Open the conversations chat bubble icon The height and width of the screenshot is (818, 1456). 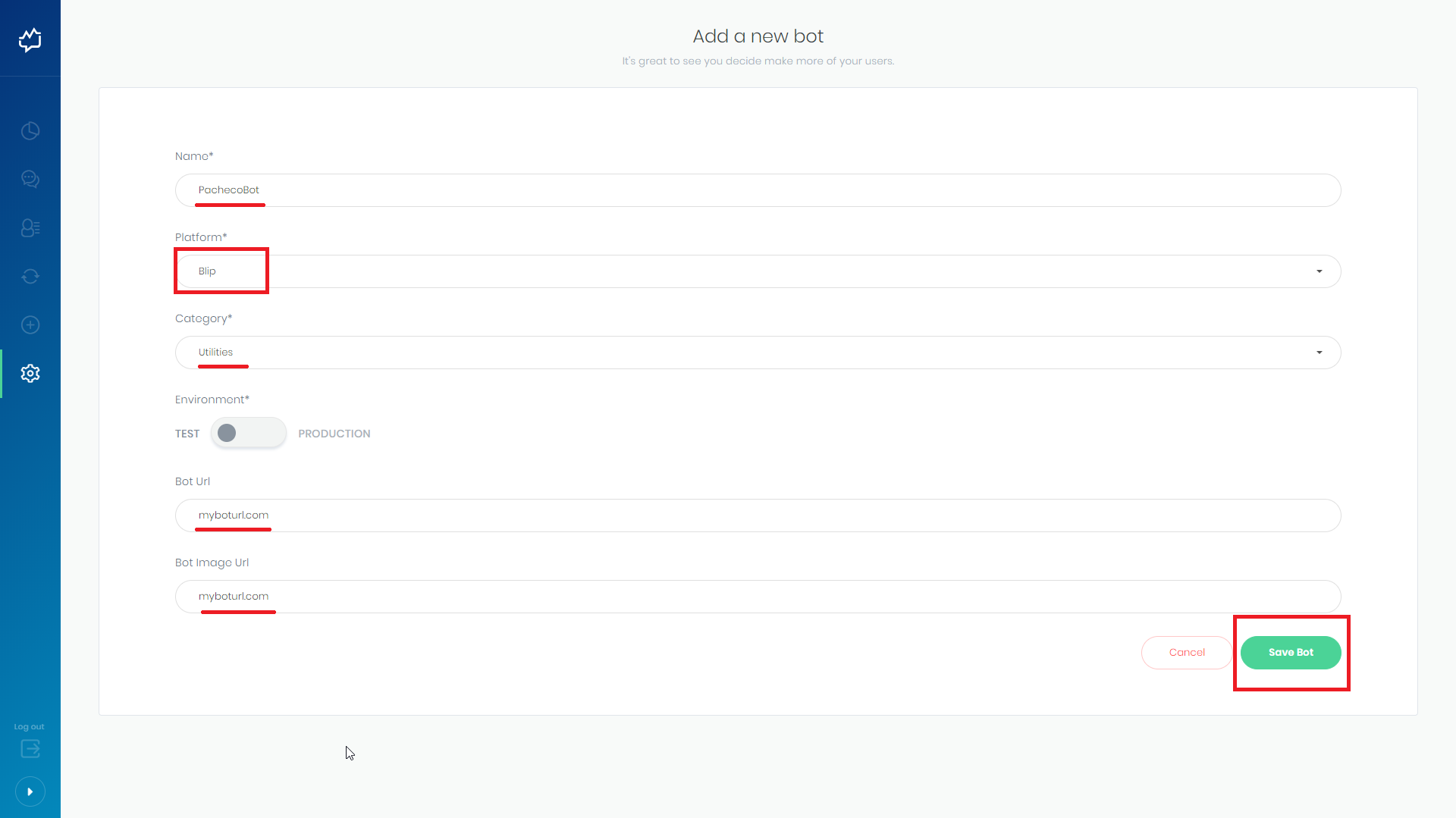click(30, 180)
